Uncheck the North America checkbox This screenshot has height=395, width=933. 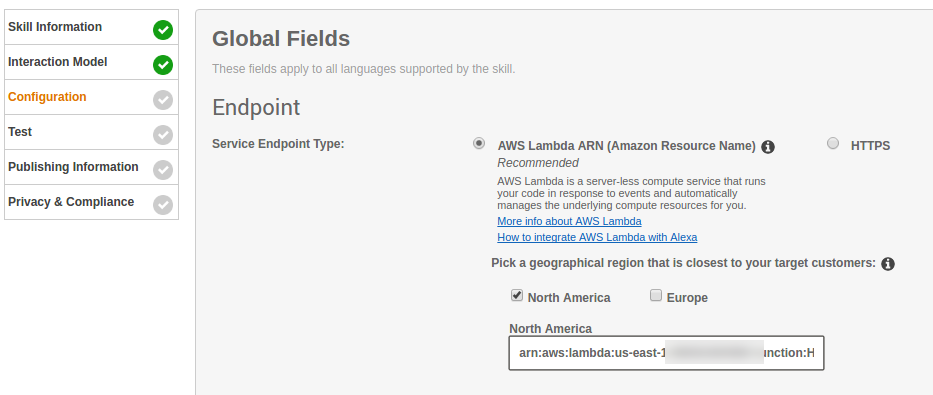tap(516, 295)
